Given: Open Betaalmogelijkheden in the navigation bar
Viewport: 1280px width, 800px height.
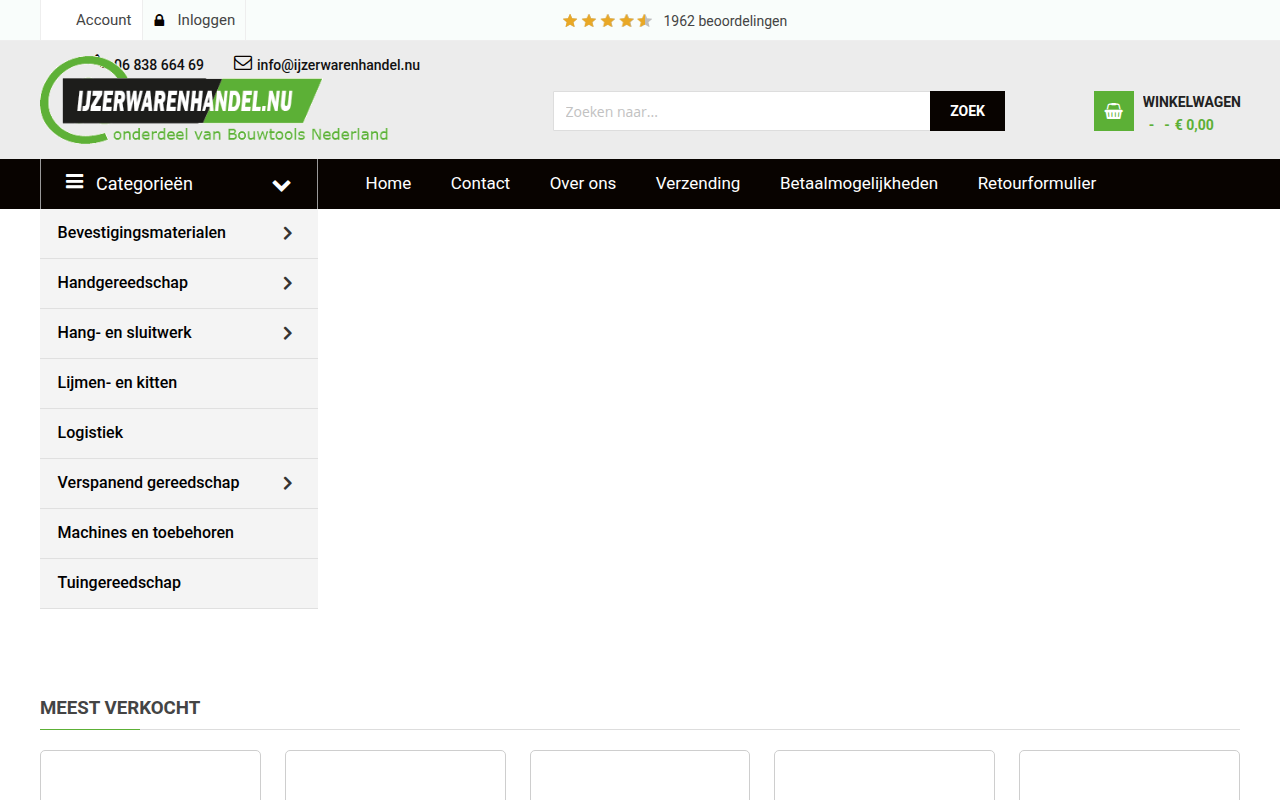Looking at the screenshot, I should (859, 184).
